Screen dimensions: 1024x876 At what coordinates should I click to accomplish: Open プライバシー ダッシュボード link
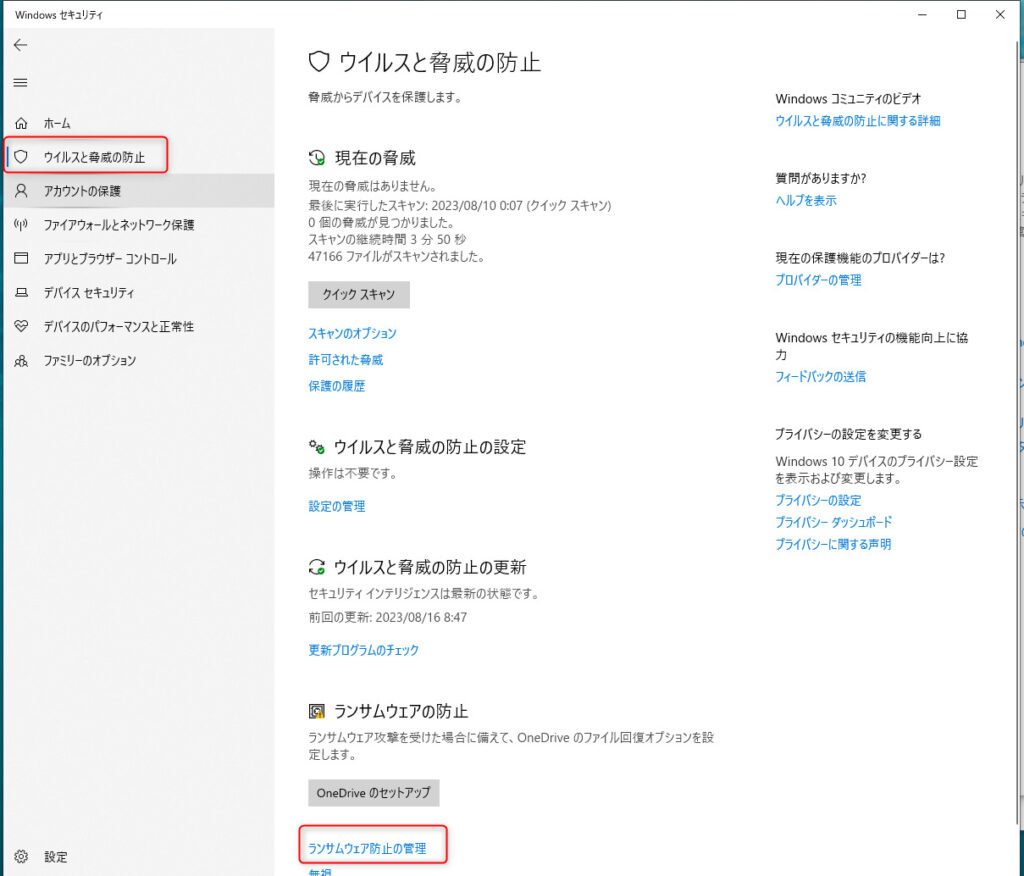pos(833,522)
